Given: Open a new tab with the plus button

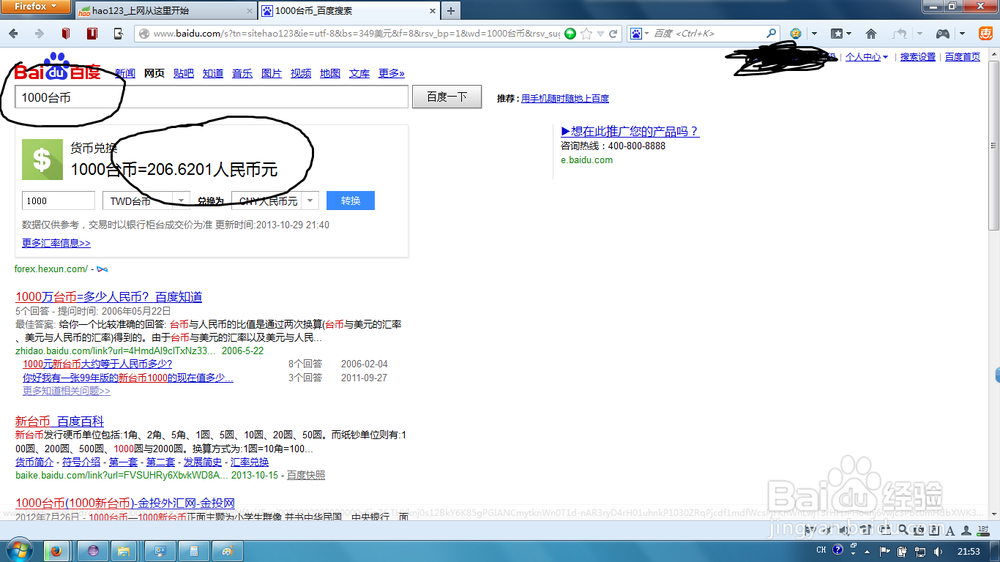Looking at the screenshot, I should coord(451,11).
